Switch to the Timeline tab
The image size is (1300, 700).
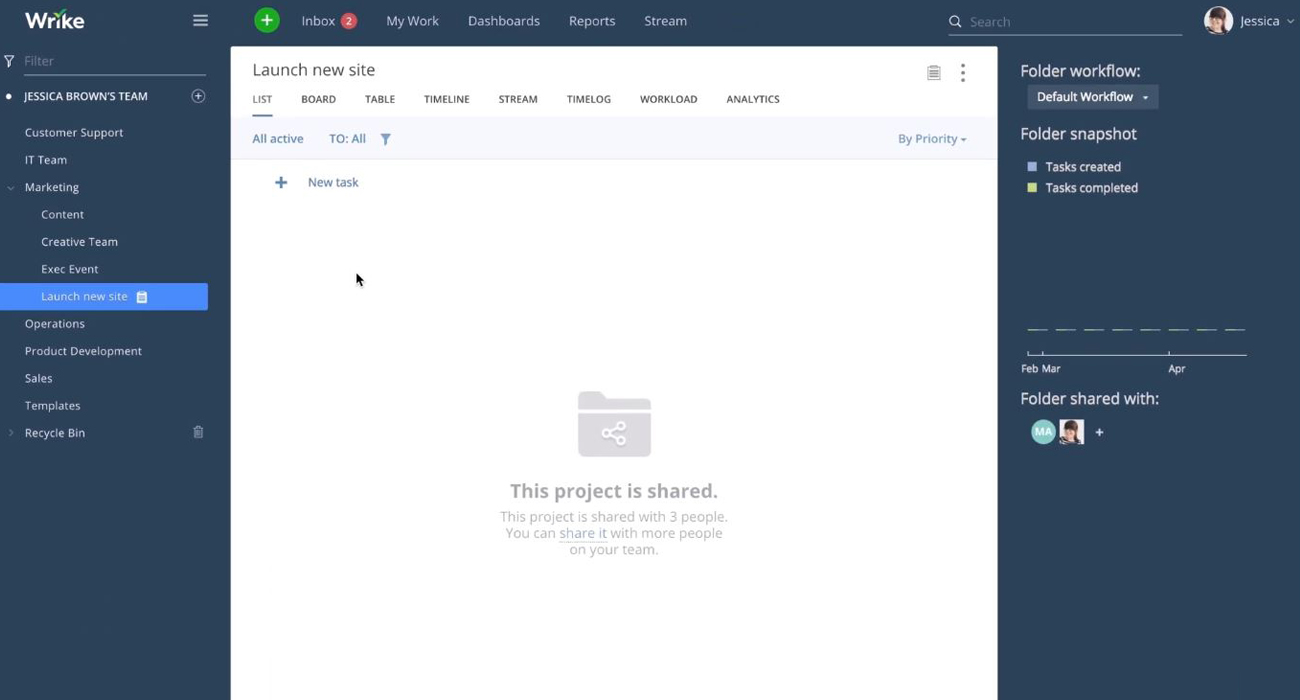(446, 99)
